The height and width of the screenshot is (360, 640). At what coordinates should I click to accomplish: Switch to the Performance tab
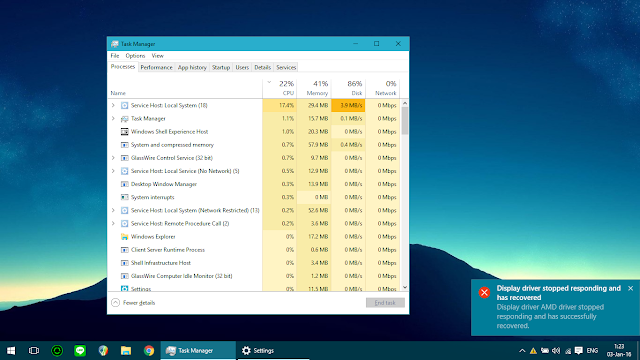[x=156, y=67]
